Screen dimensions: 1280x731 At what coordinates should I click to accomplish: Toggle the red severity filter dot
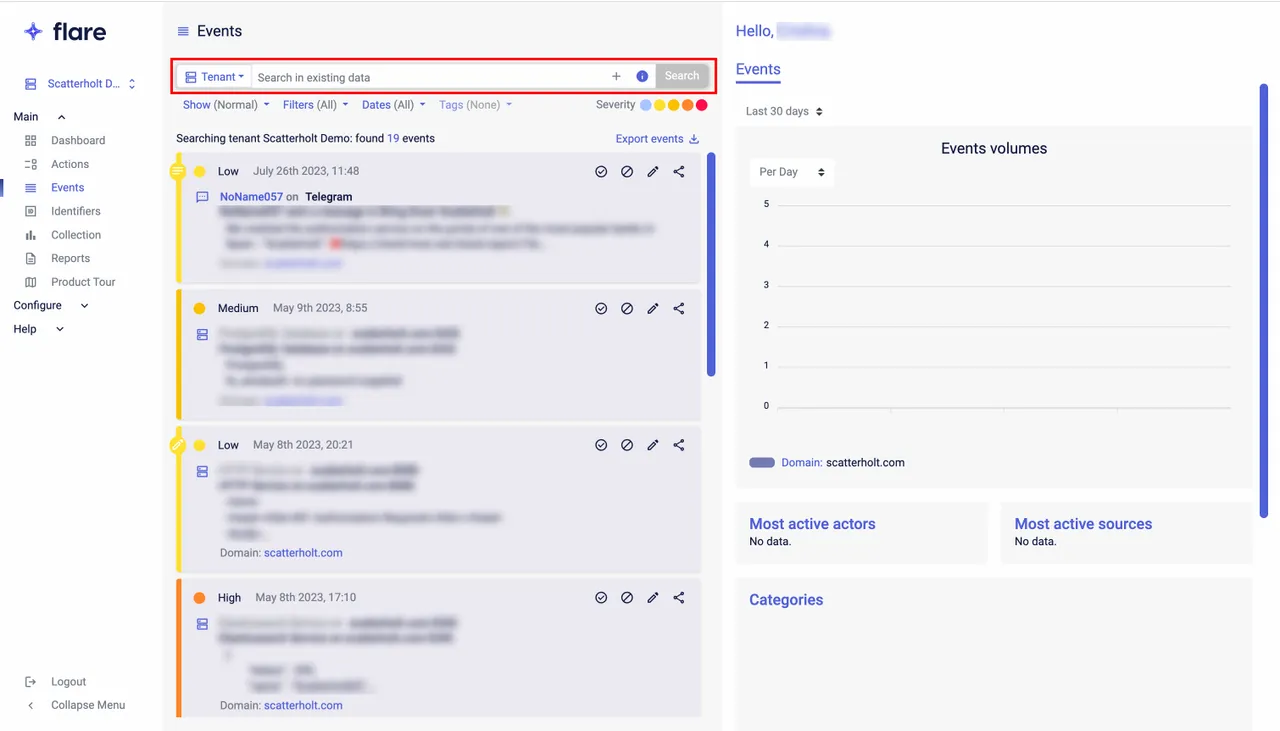click(x=701, y=105)
